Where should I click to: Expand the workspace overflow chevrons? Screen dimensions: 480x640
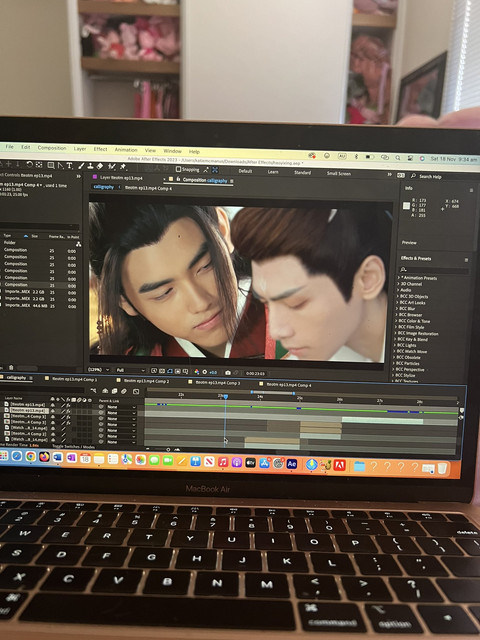pos(389,174)
